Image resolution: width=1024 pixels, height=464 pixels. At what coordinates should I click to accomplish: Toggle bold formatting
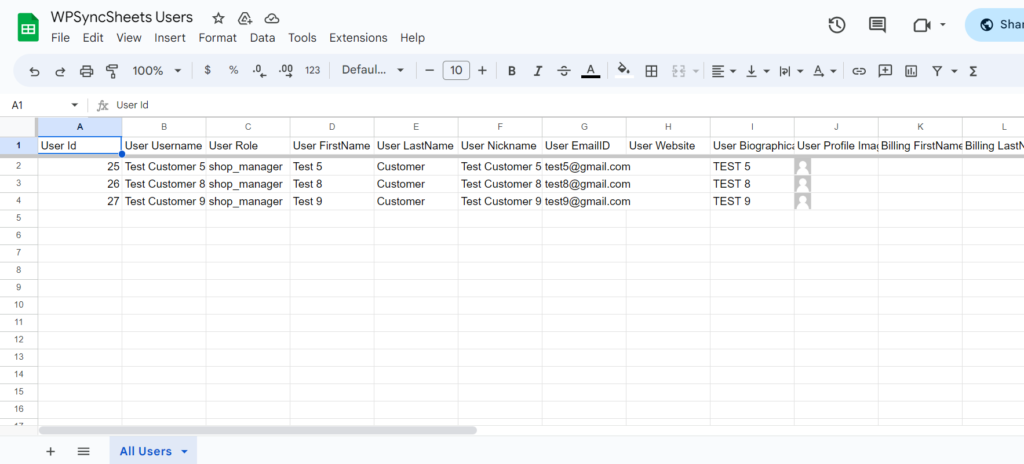coord(512,71)
